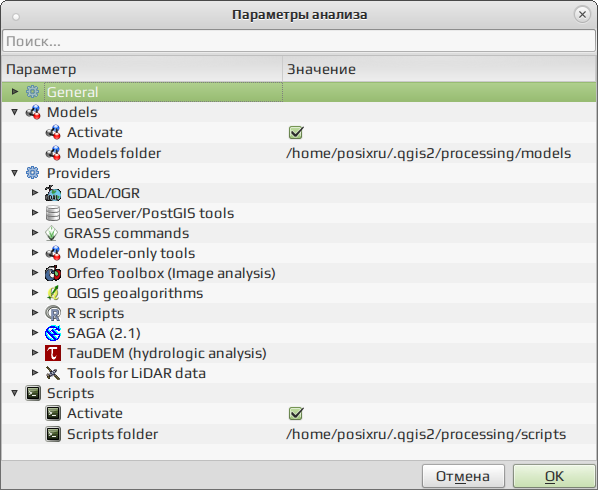598x490 pixels.
Task: Select the TauDEM (hydrologic analysis) label
Action: [167, 353]
